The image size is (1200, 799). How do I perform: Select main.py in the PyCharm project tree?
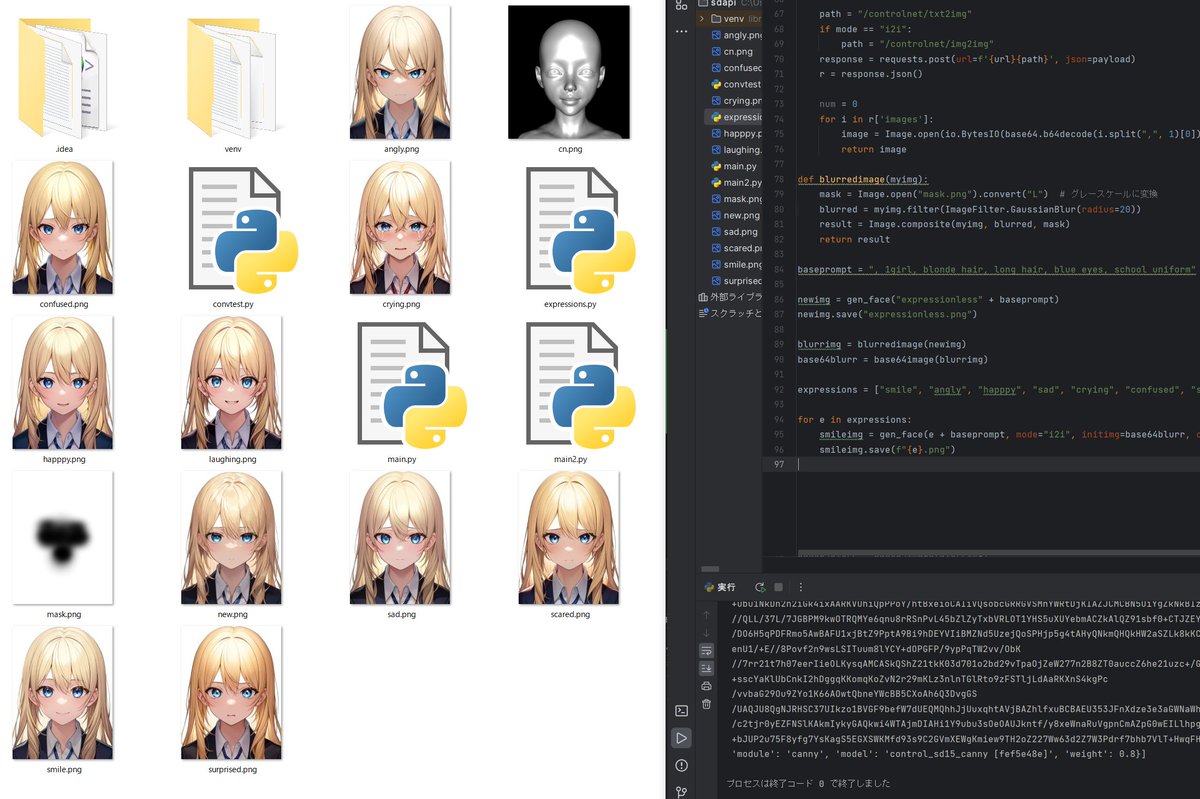(734, 166)
